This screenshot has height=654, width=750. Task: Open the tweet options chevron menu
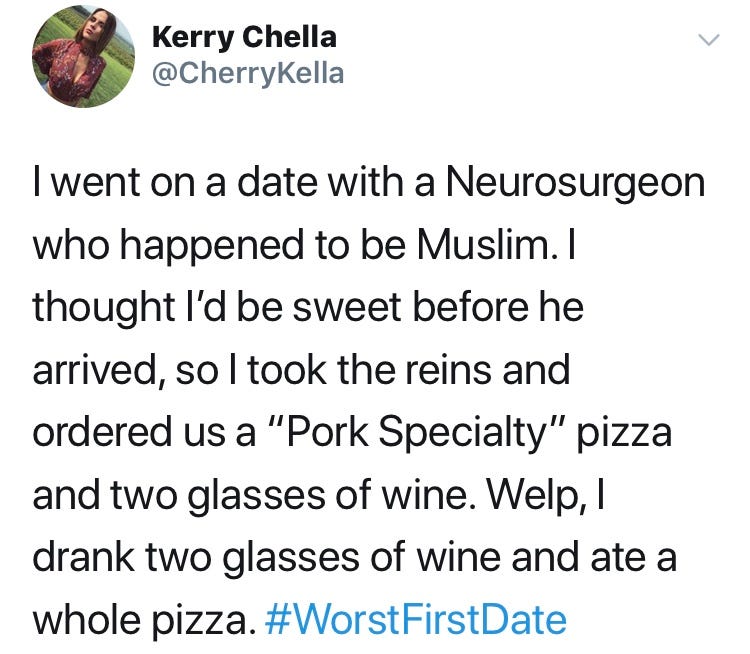pyautogui.click(x=708, y=41)
